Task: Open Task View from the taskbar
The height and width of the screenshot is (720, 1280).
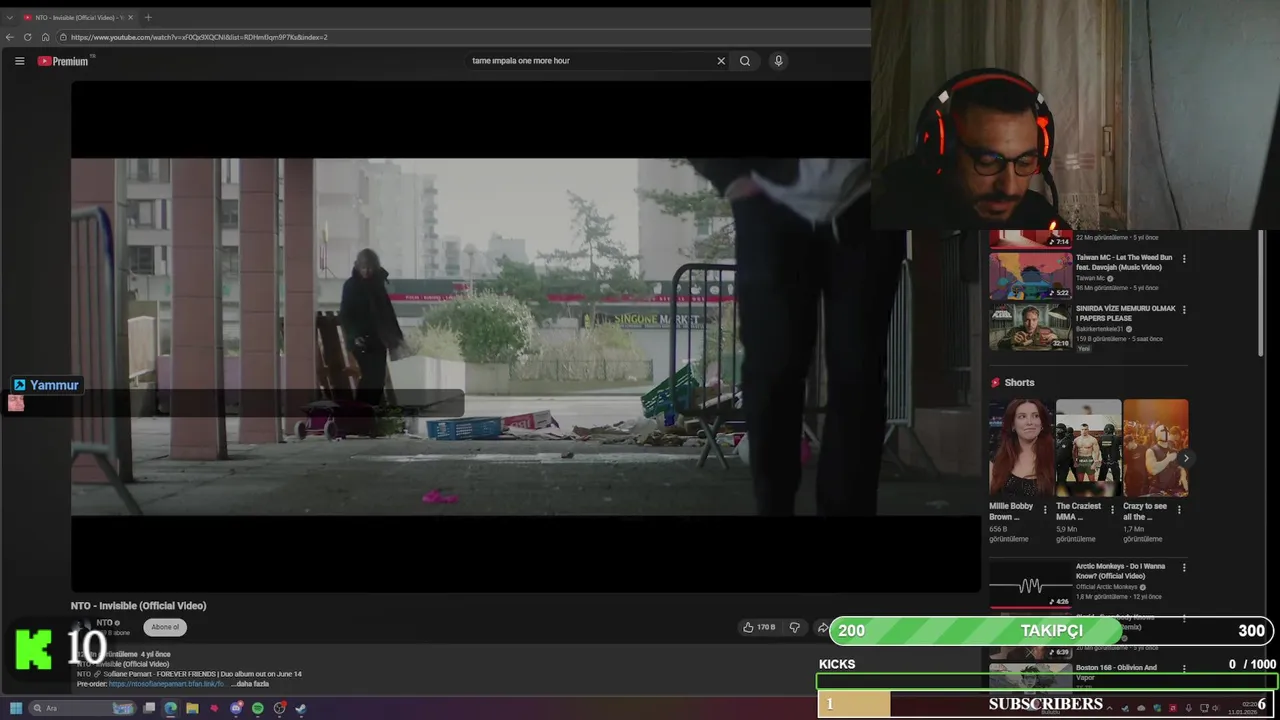Action: coord(149,708)
